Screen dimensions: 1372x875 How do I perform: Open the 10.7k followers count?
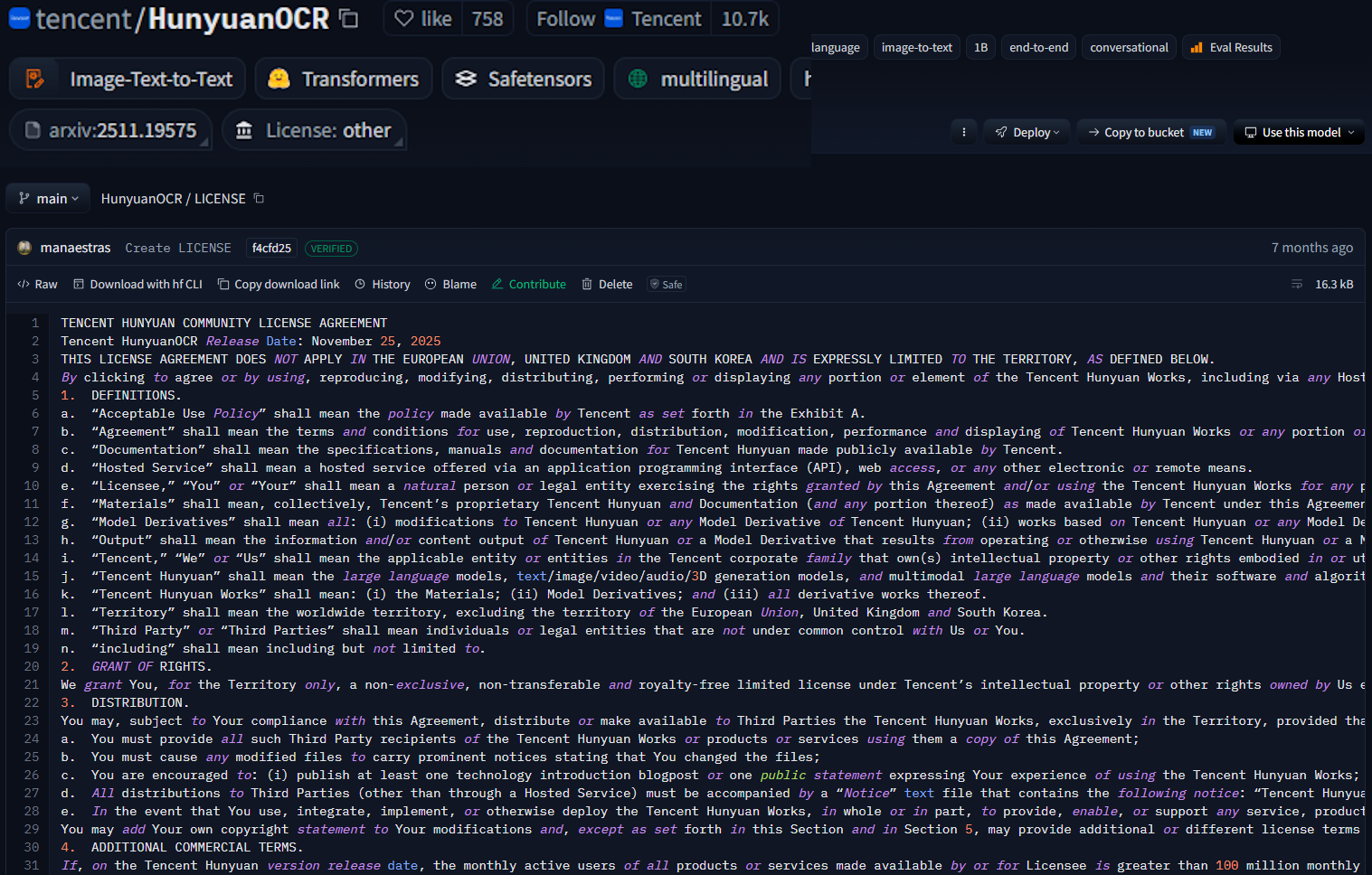pos(744,18)
